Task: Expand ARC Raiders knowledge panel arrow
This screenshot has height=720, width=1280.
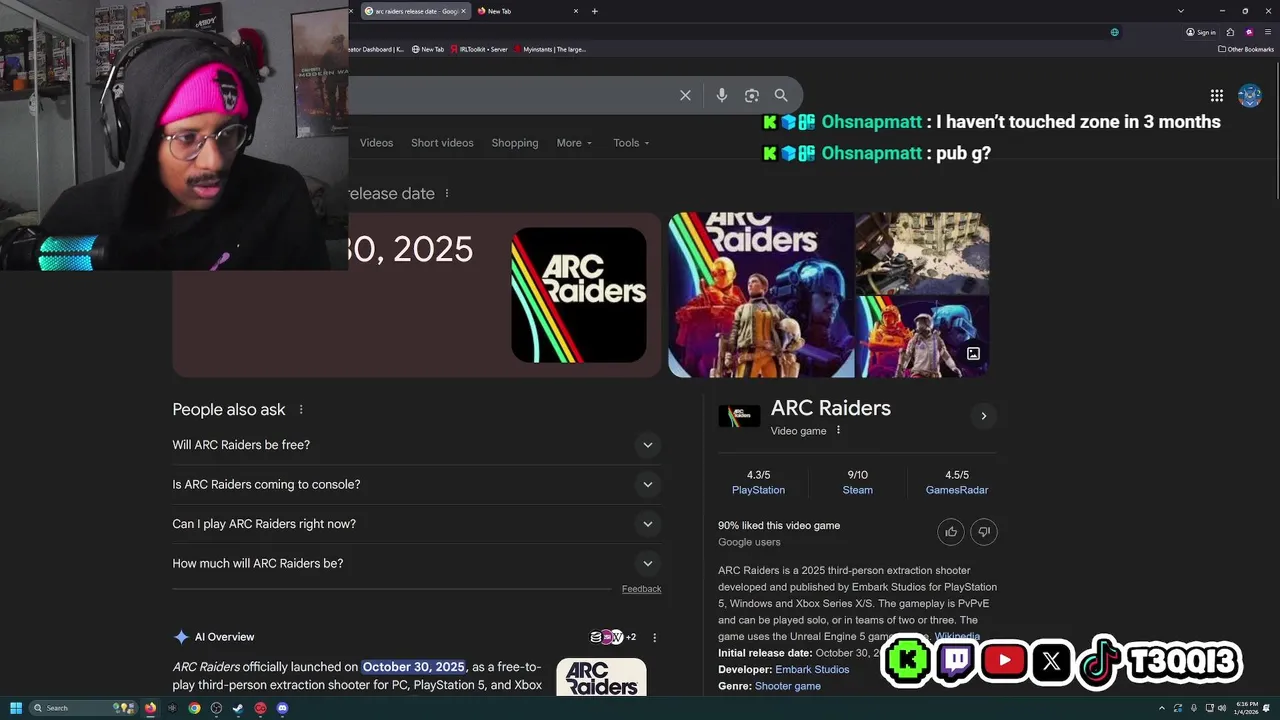Action: pos(983,416)
